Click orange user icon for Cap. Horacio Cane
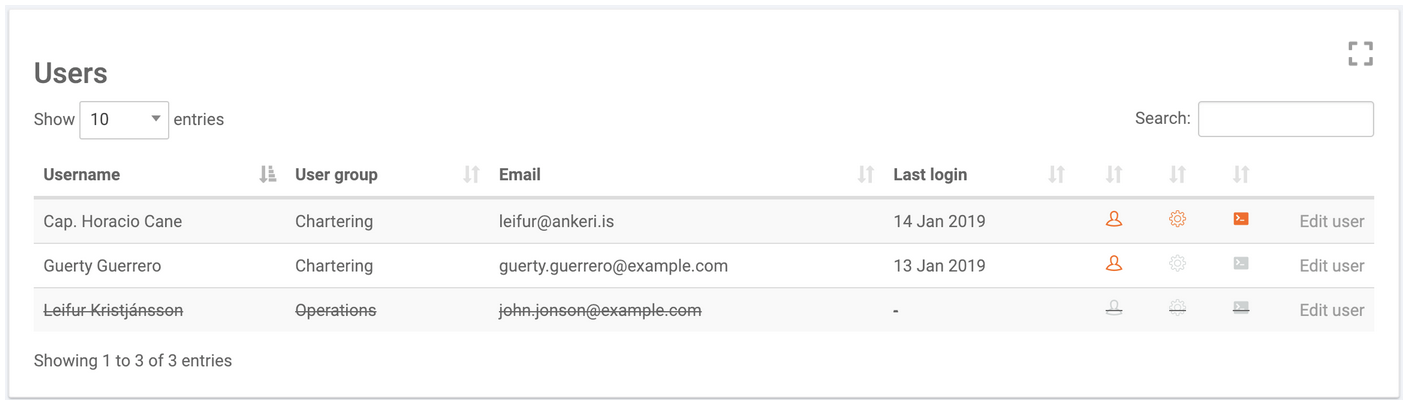The height and width of the screenshot is (406, 1404). click(1113, 219)
